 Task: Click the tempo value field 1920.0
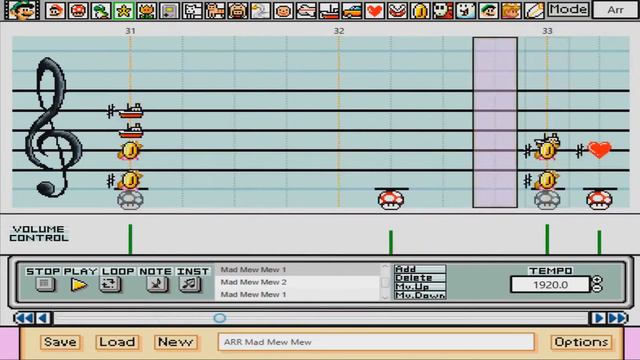[x=550, y=284]
